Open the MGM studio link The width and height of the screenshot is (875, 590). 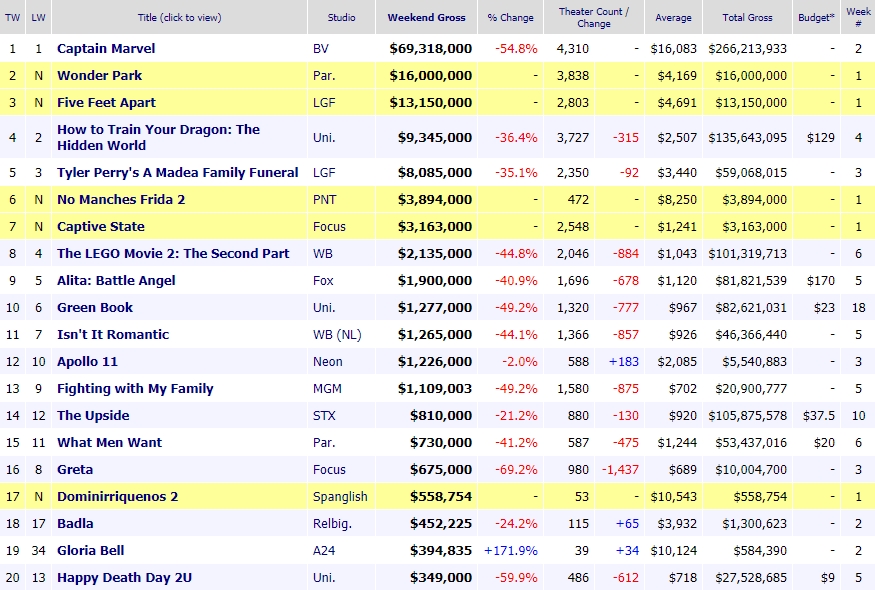327,388
